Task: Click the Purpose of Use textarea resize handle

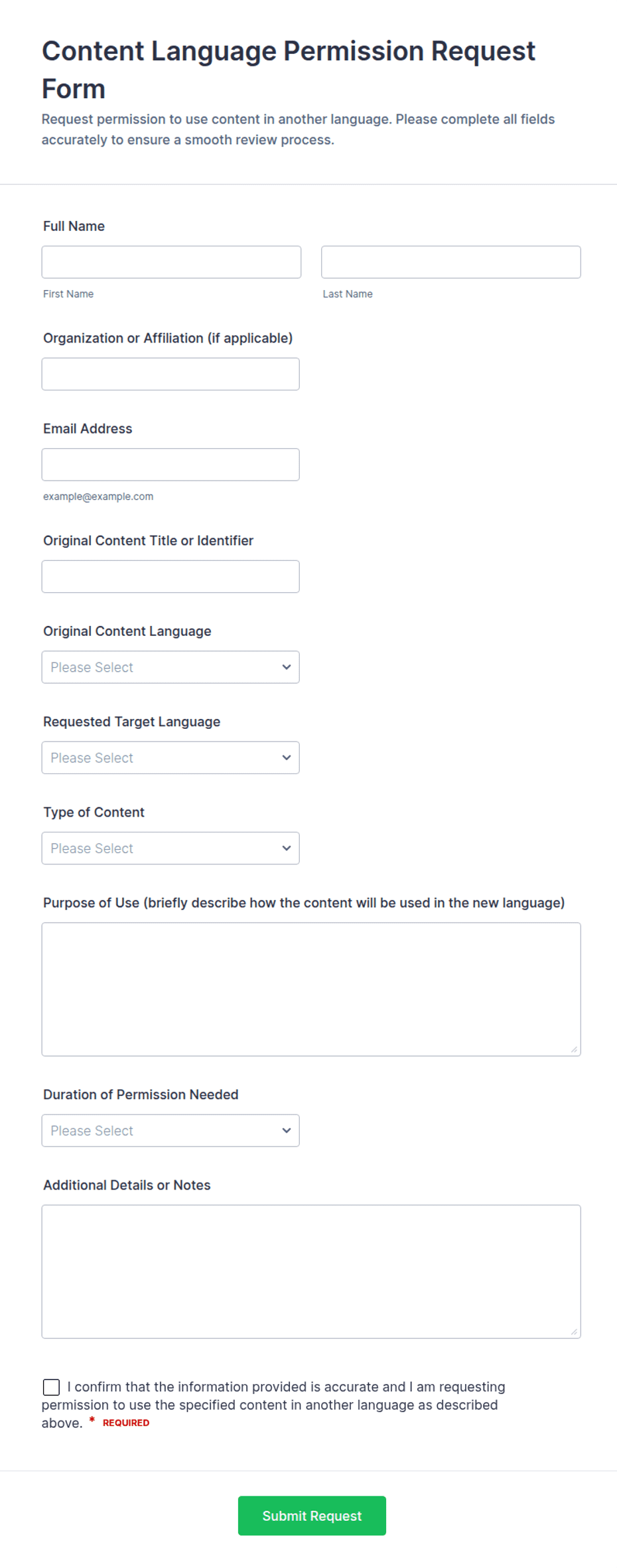Action: (575, 1050)
